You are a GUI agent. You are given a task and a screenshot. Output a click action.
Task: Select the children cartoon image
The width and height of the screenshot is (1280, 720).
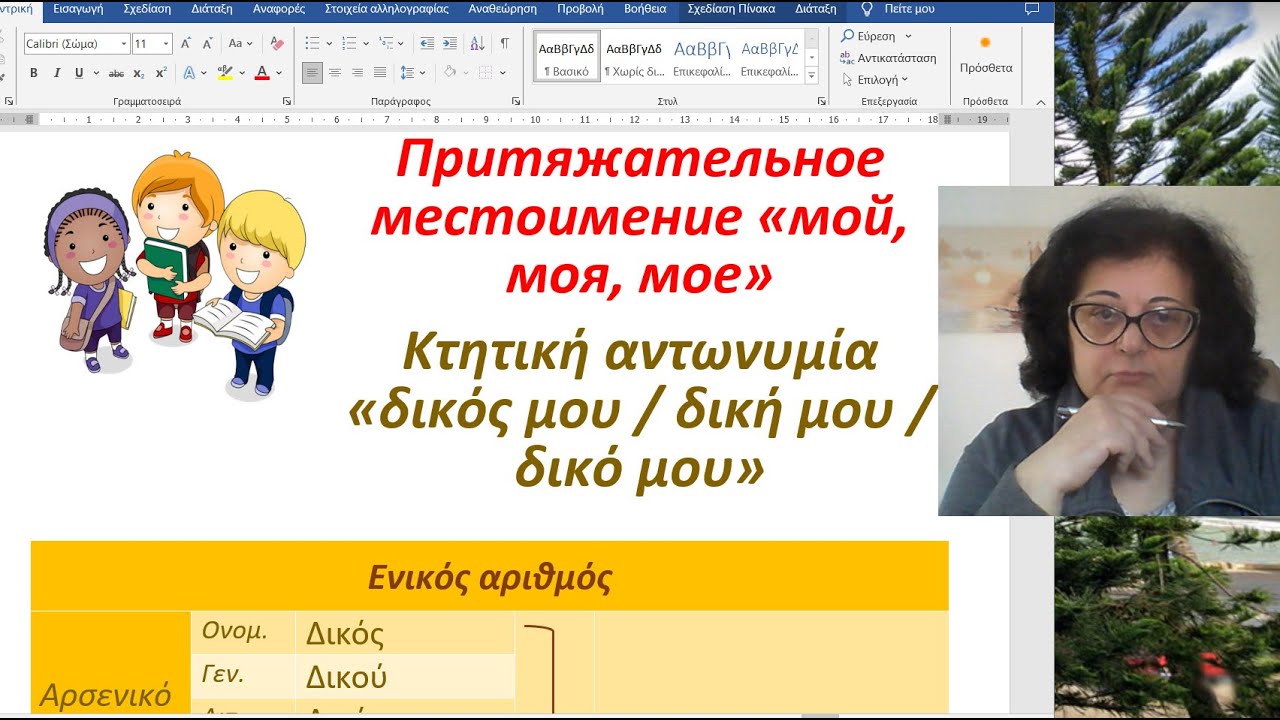click(x=175, y=275)
